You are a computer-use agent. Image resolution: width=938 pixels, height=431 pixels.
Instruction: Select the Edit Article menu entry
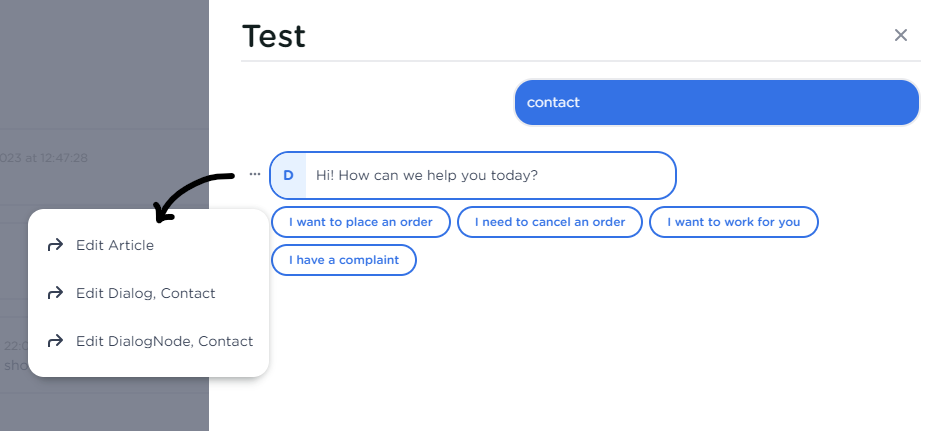click(x=115, y=244)
